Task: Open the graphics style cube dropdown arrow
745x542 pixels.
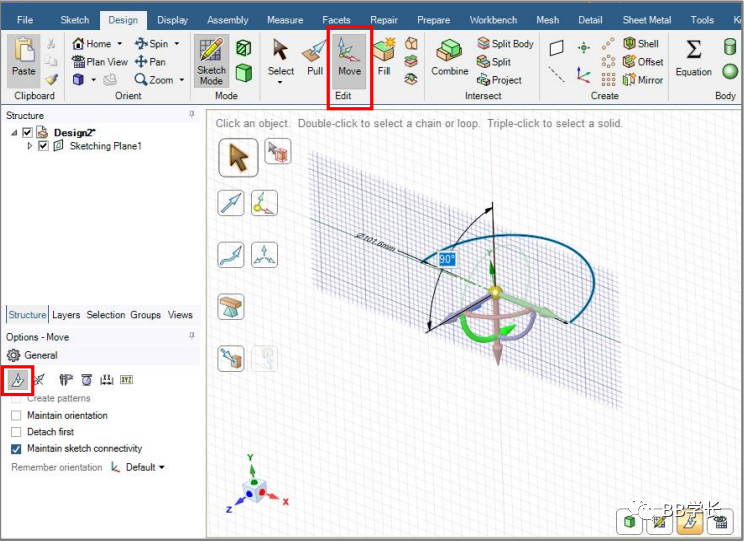Action: 94,80
